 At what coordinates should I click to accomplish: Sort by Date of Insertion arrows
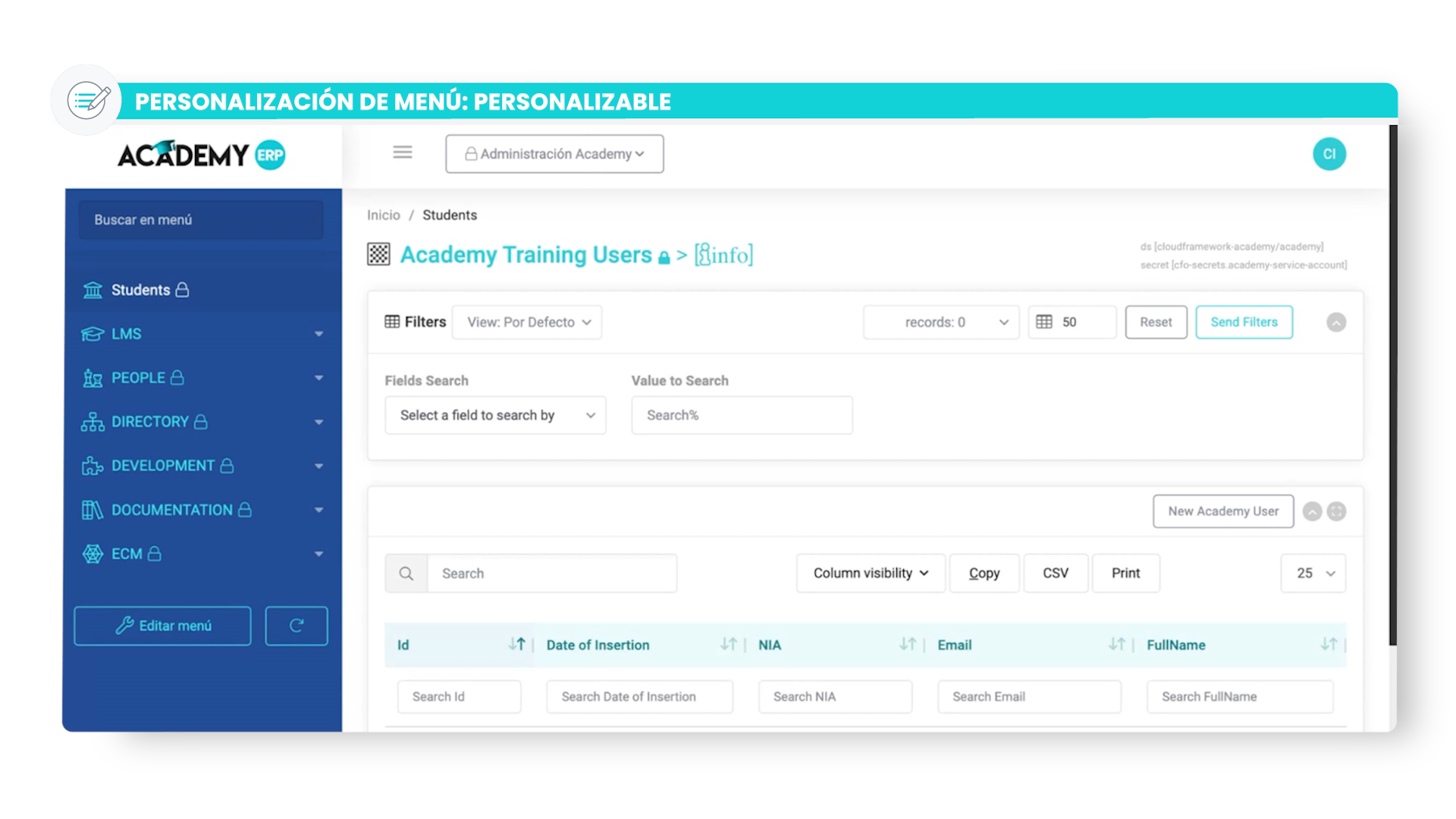pyautogui.click(x=729, y=645)
